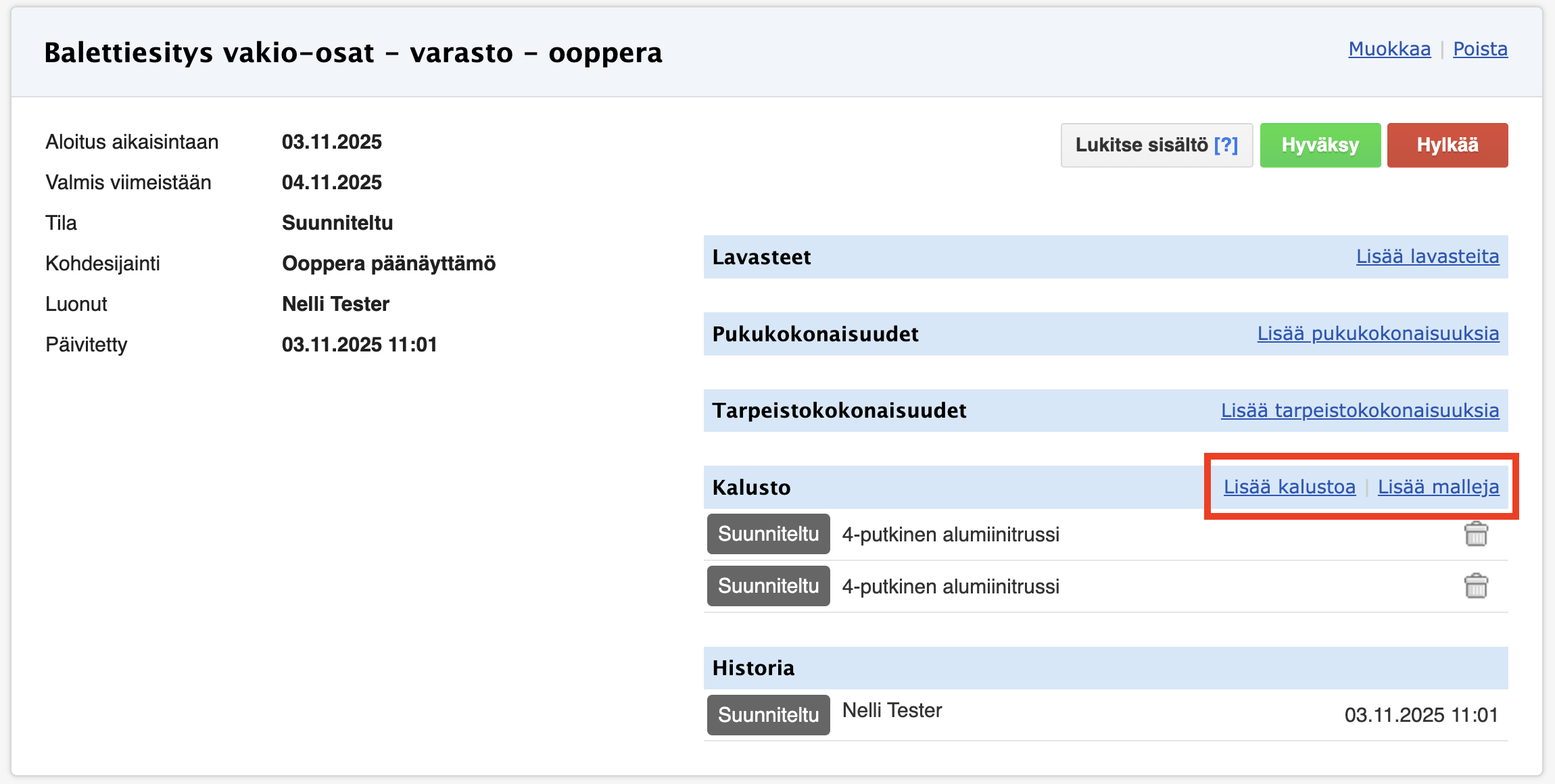Click Suunniteltu badge on second Kalusto row
Image resolution: width=1555 pixels, height=784 pixels.
click(x=768, y=586)
